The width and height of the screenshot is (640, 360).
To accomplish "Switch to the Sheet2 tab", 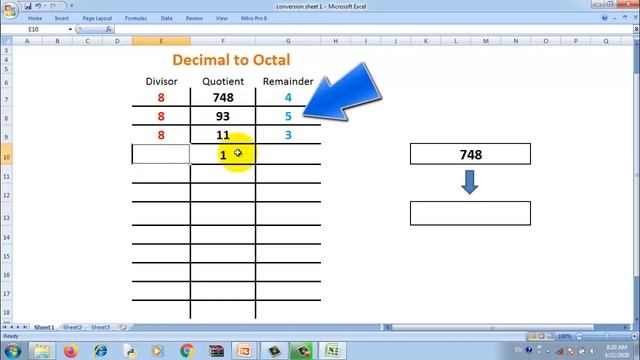I will click(x=72, y=327).
